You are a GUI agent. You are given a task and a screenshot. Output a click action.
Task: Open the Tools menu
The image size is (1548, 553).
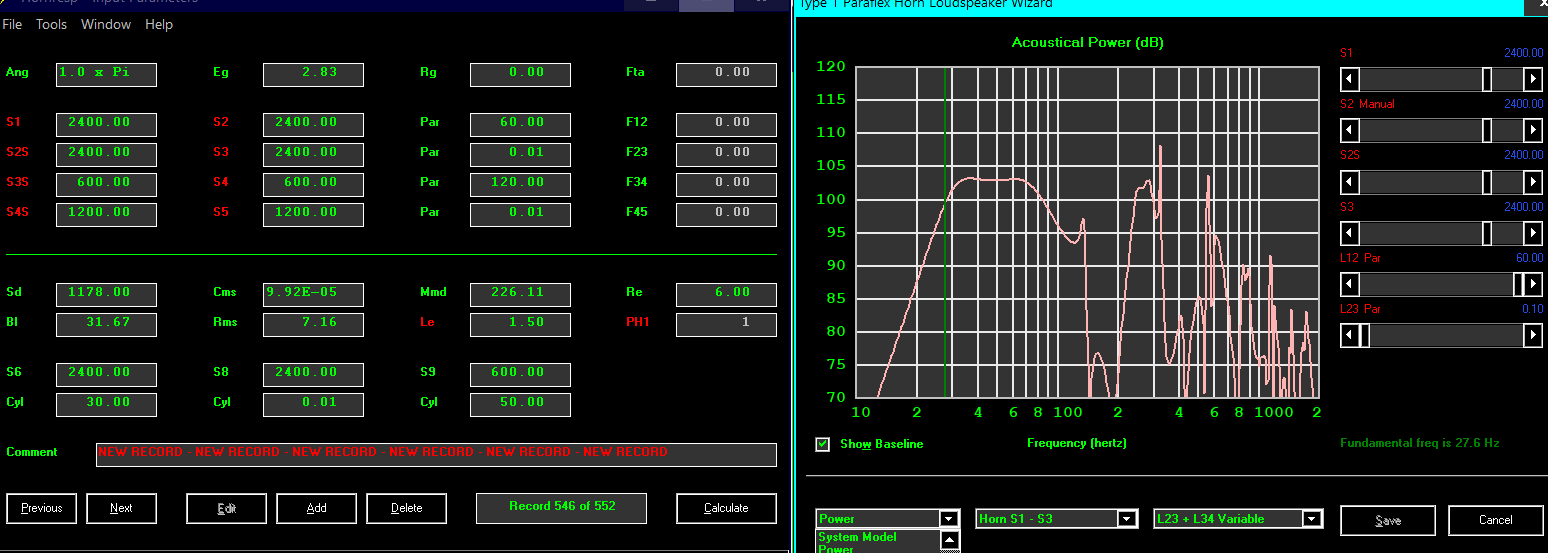[x=51, y=24]
